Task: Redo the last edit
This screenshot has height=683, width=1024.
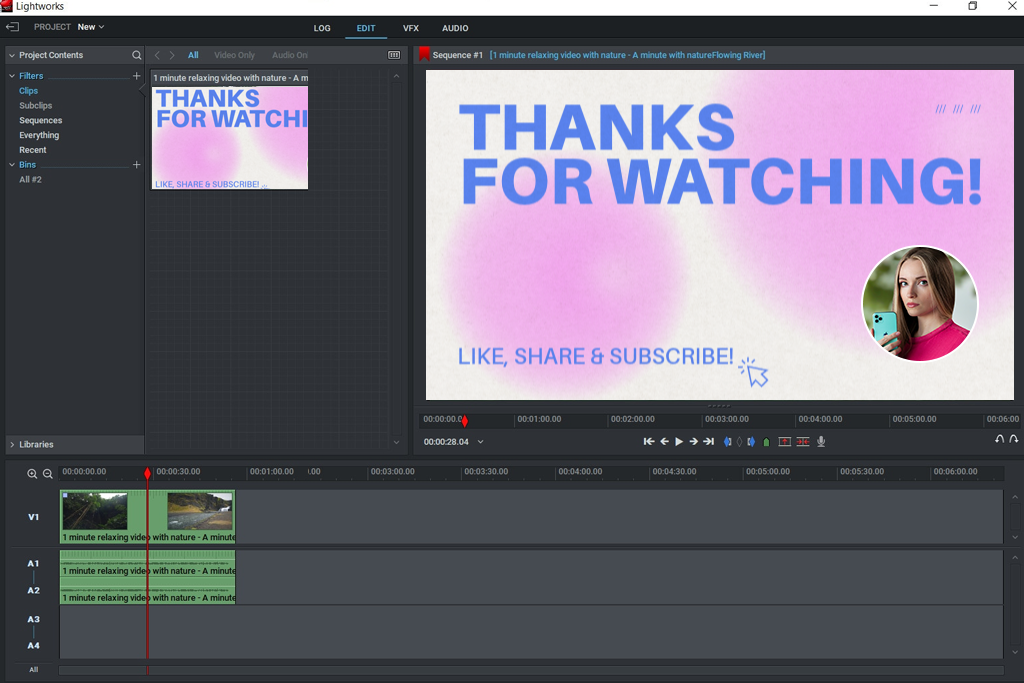Action: (x=1014, y=439)
